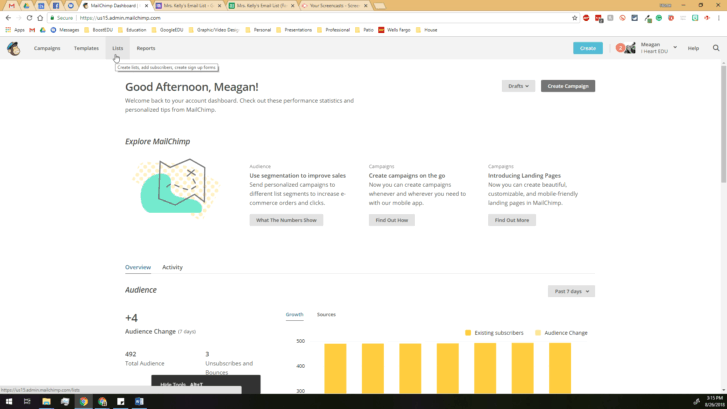Switch to the Activity tab
Image resolution: width=727 pixels, height=409 pixels.
point(172,267)
